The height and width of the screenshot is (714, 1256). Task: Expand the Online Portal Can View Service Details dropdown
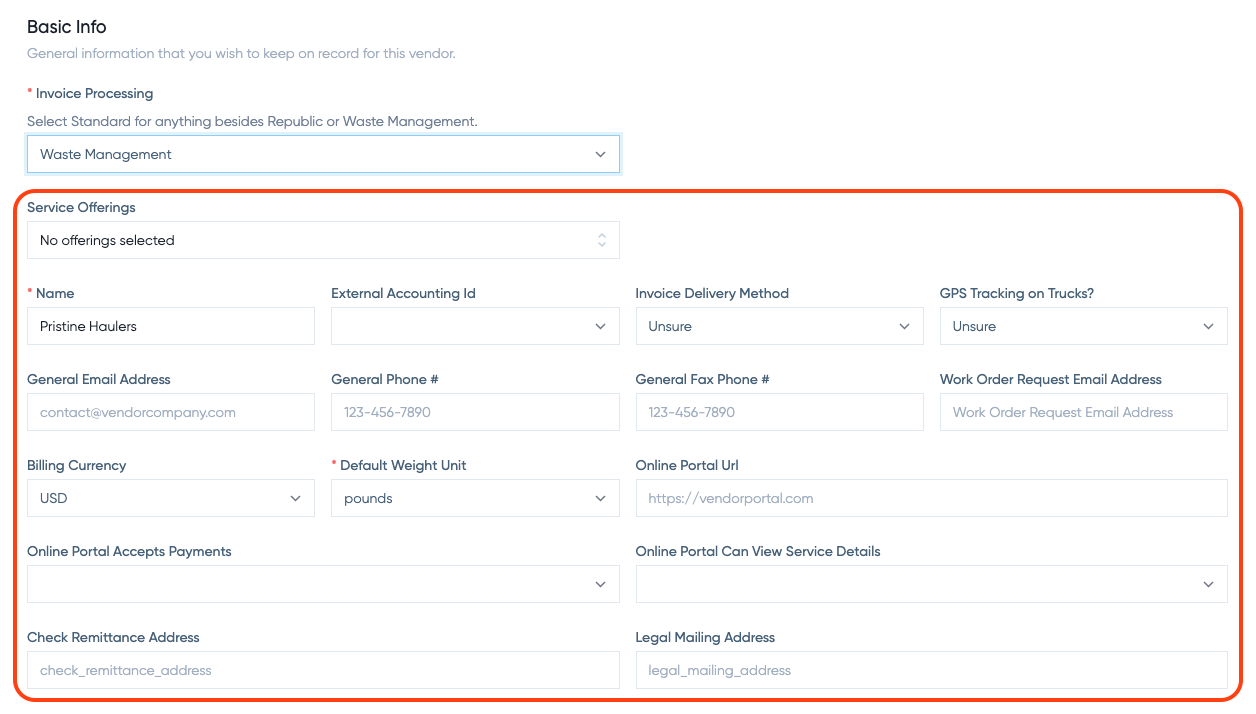coord(932,583)
